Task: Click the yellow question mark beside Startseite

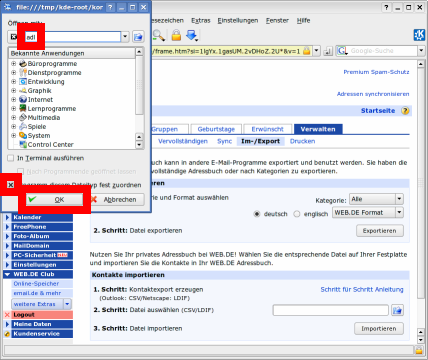Action: pos(405,111)
